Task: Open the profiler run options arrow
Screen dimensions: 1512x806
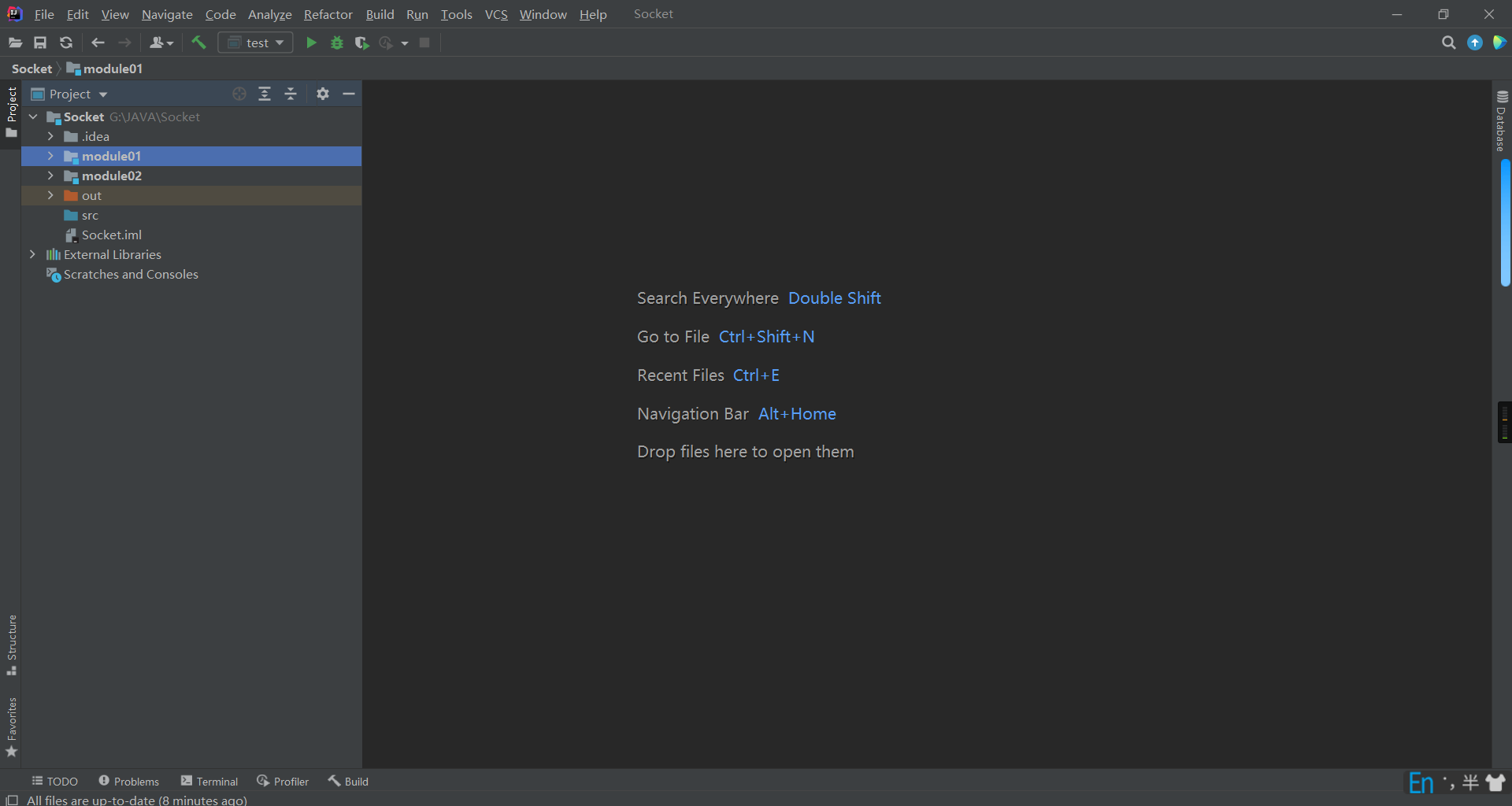Action: 405,43
